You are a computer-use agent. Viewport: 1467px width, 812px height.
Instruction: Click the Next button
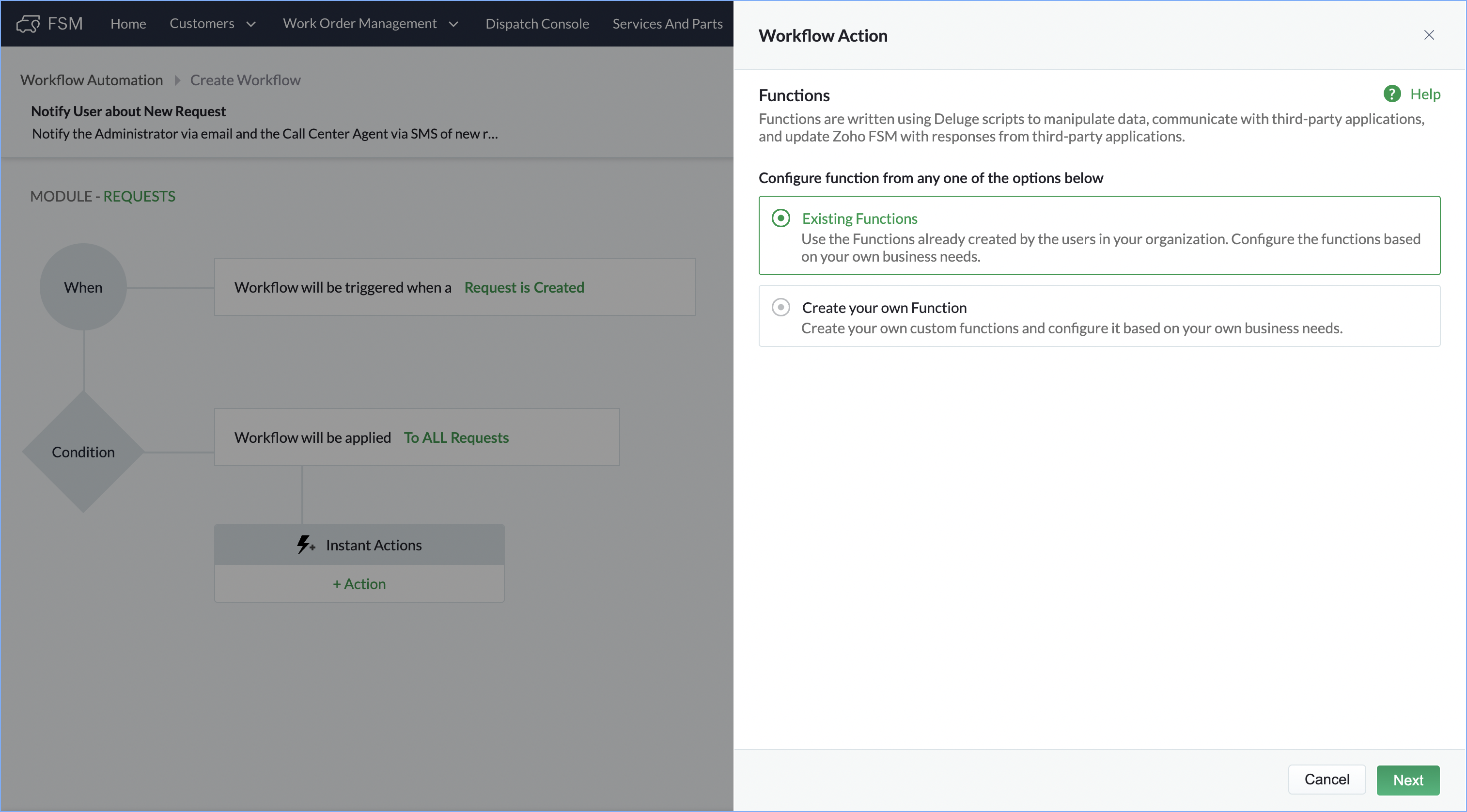(x=1407, y=780)
